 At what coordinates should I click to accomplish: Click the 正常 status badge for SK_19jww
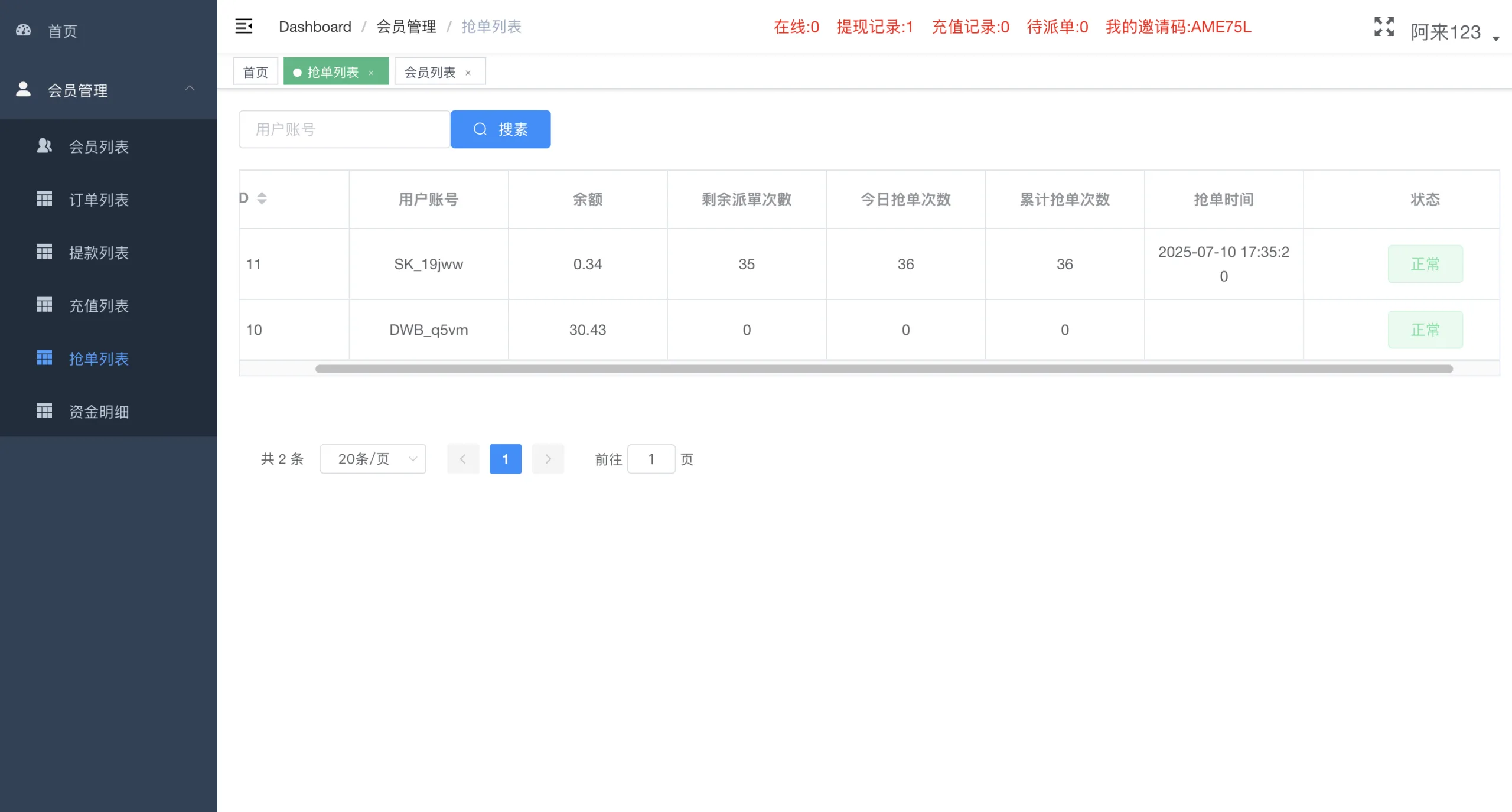click(x=1425, y=264)
